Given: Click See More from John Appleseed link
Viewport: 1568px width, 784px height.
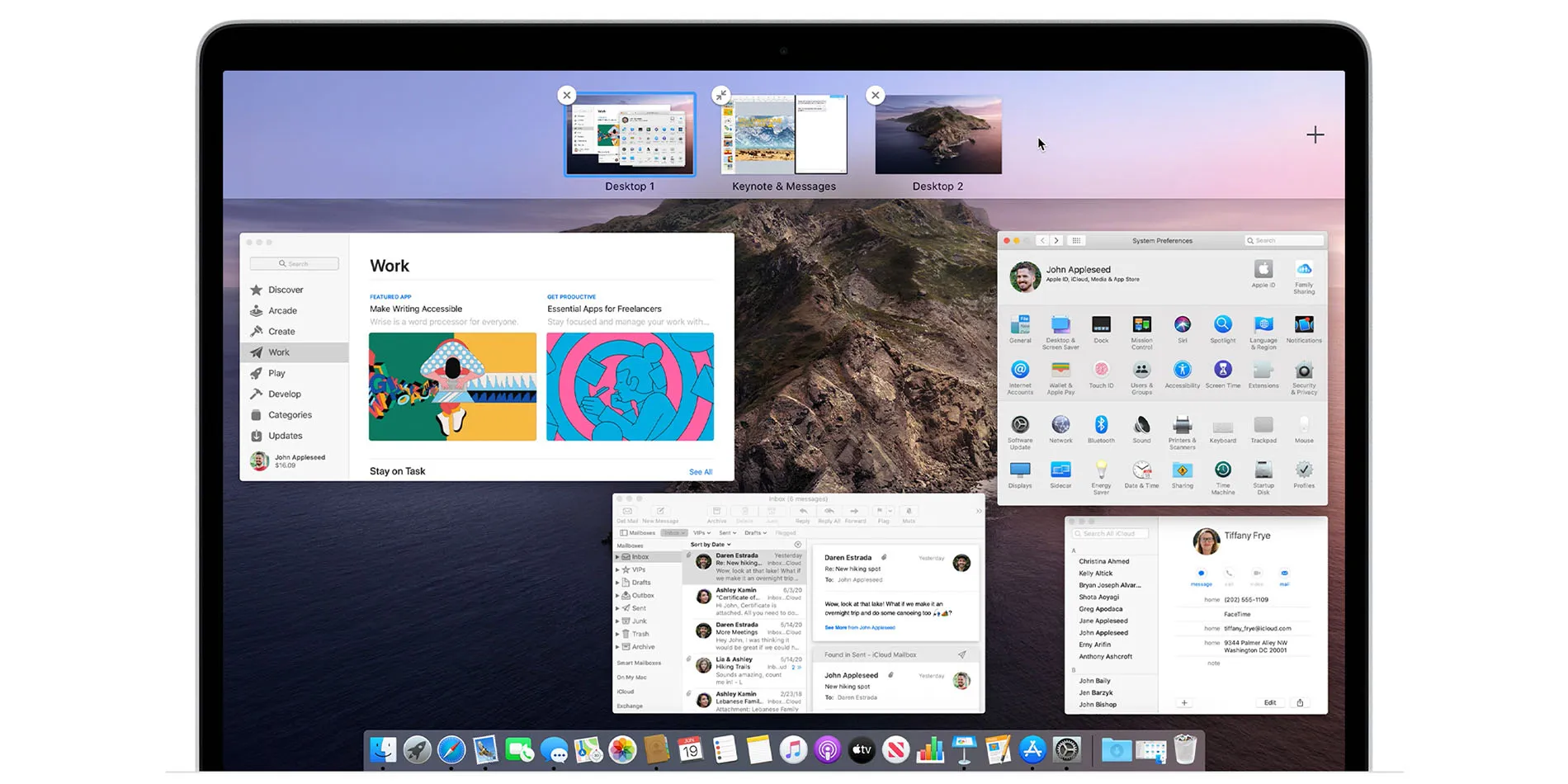Looking at the screenshot, I should click(x=859, y=627).
